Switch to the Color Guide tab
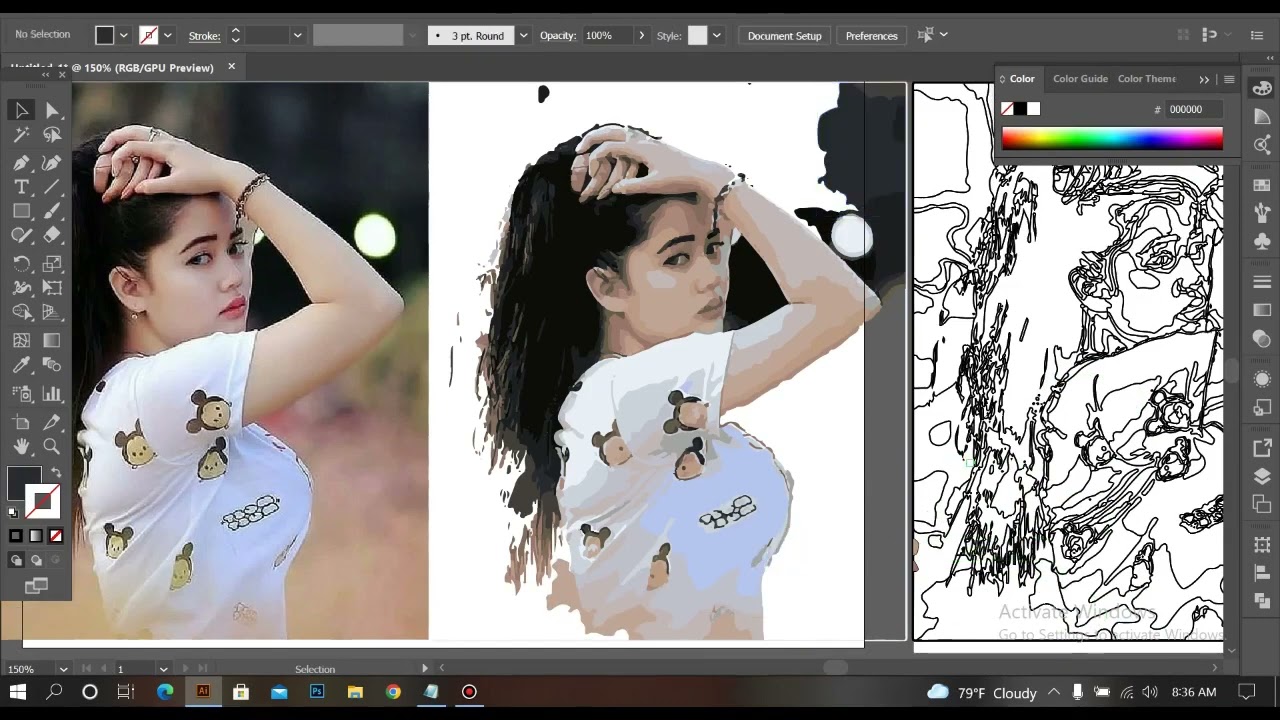 coord(1080,79)
